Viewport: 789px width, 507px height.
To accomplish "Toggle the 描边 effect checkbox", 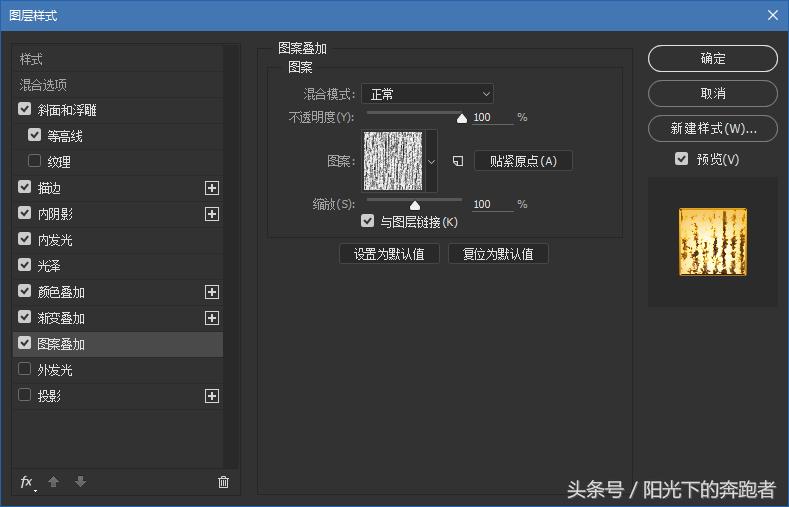I will pyautogui.click(x=25, y=187).
